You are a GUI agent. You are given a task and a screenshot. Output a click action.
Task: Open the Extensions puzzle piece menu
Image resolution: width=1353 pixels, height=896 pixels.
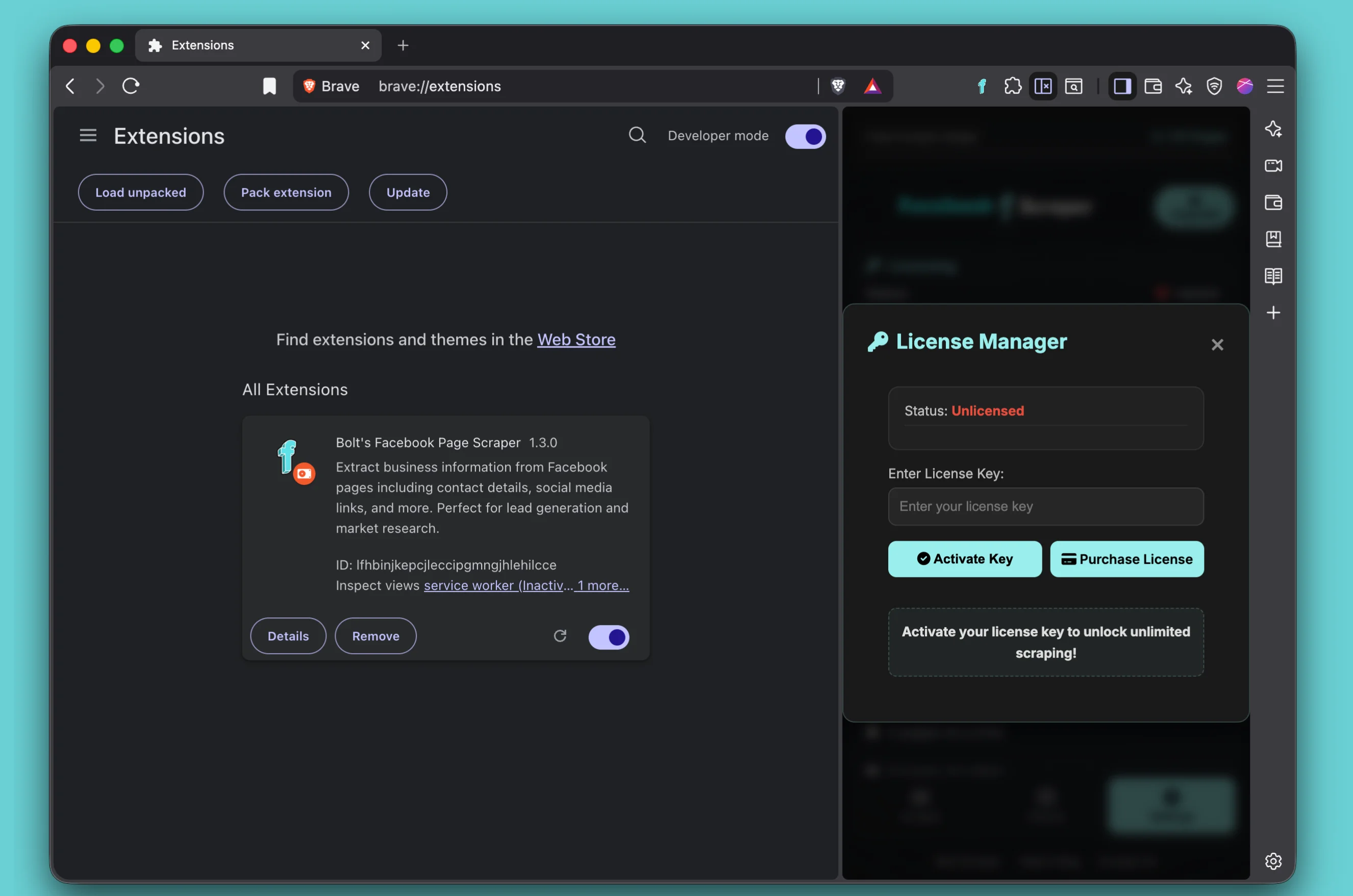coord(1013,86)
